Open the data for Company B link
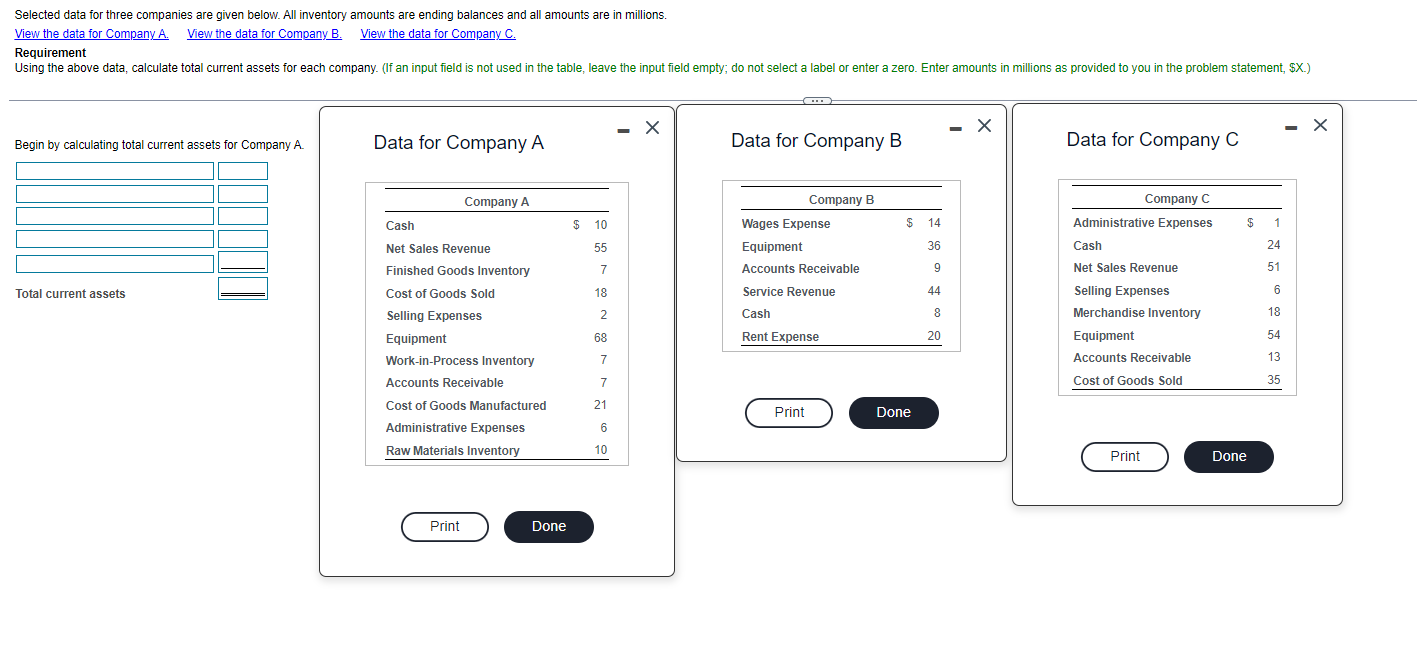1417x654 pixels. point(263,33)
